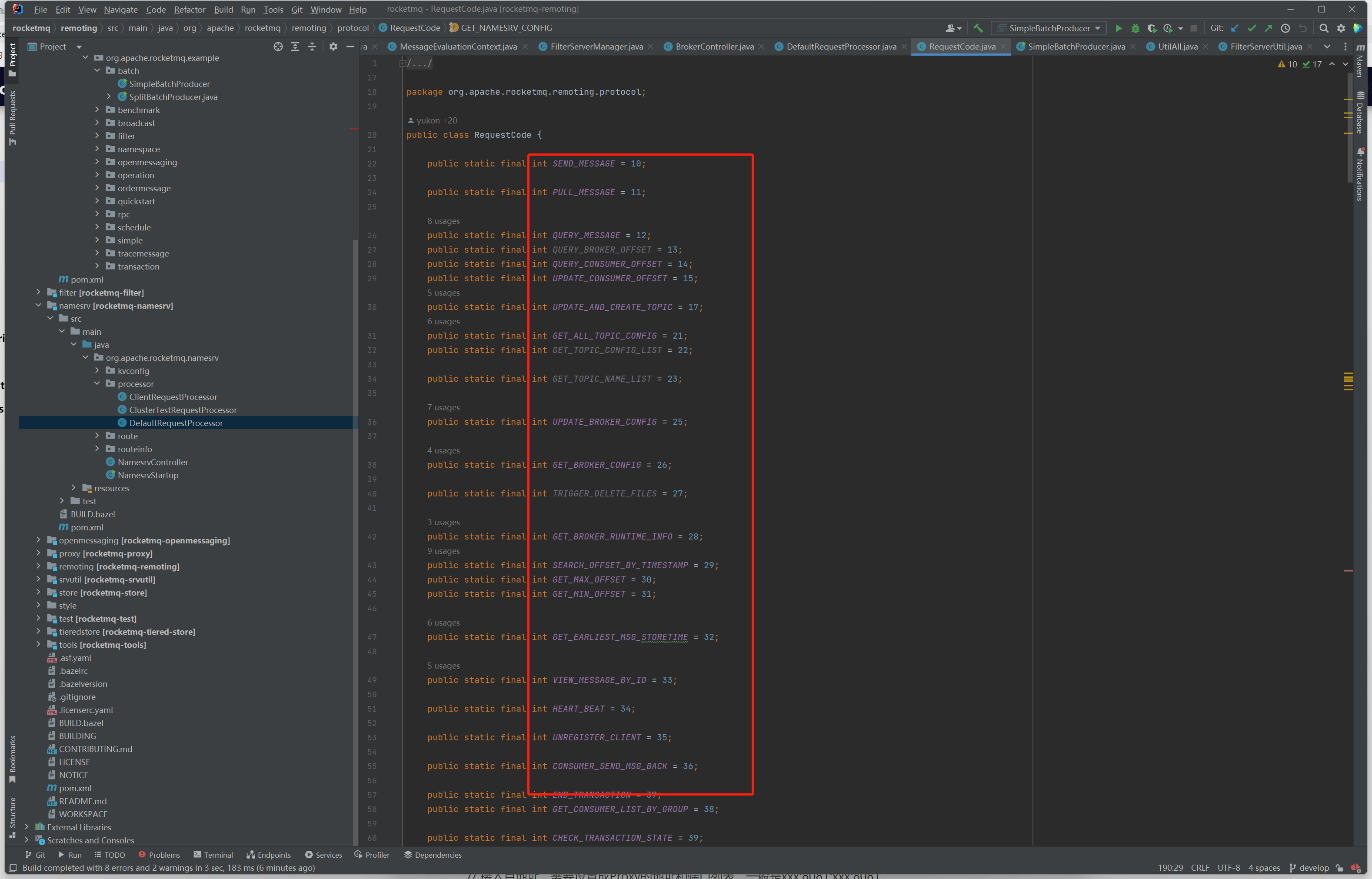Viewport: 1372px width, 879px height.
Task: Open the Notifications tool window
Action: (x=1361, y=174)
